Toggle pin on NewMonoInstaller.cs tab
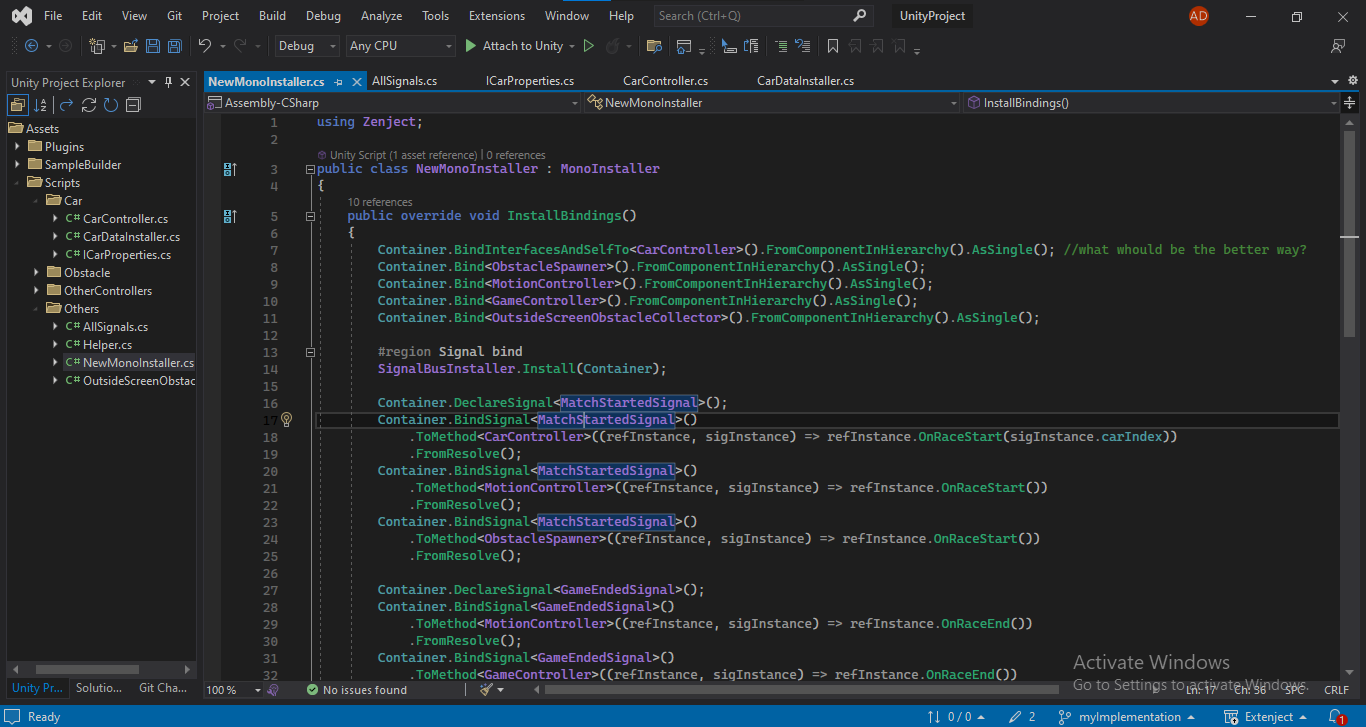 [339, 82]
